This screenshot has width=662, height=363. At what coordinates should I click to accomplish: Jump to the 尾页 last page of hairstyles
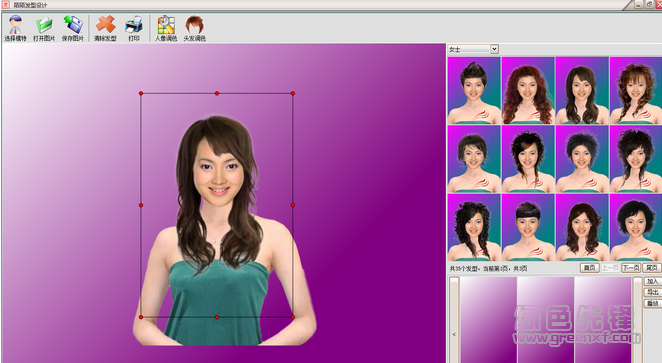pos(651,268)
